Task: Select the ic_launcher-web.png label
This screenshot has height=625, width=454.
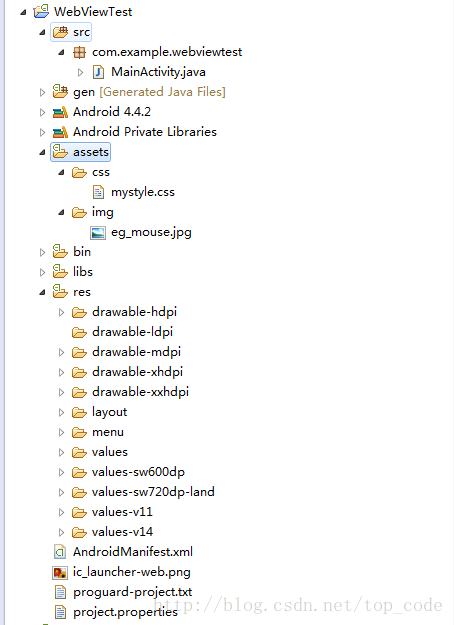Action: click(x=132, y=572)
